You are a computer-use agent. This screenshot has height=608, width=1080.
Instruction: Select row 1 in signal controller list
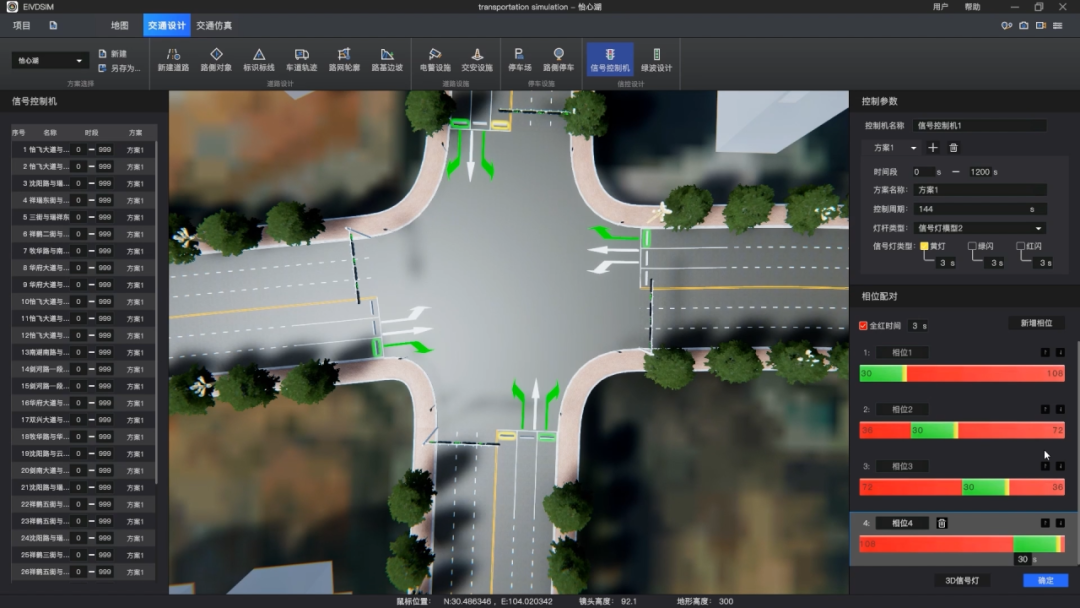[83, 149]
